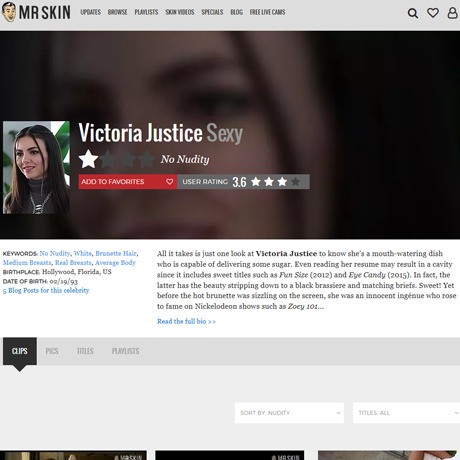Open the search magnifier icon
460x460 pixels.
click(413, 13)
